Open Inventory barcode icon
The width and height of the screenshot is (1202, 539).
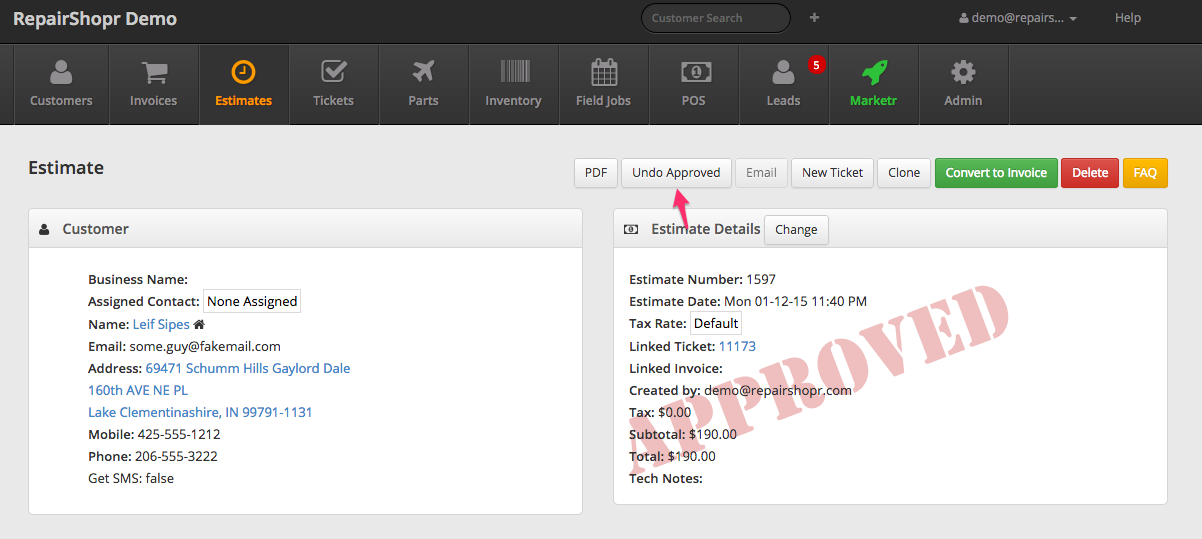coord(513,73)
